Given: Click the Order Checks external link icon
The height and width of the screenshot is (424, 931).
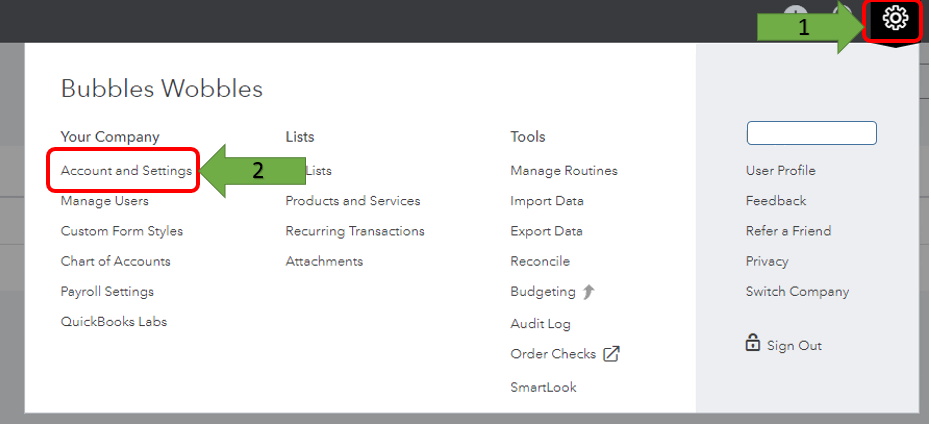Looking at the screenshot, I should pyautogui.click(x=611, y=354).
